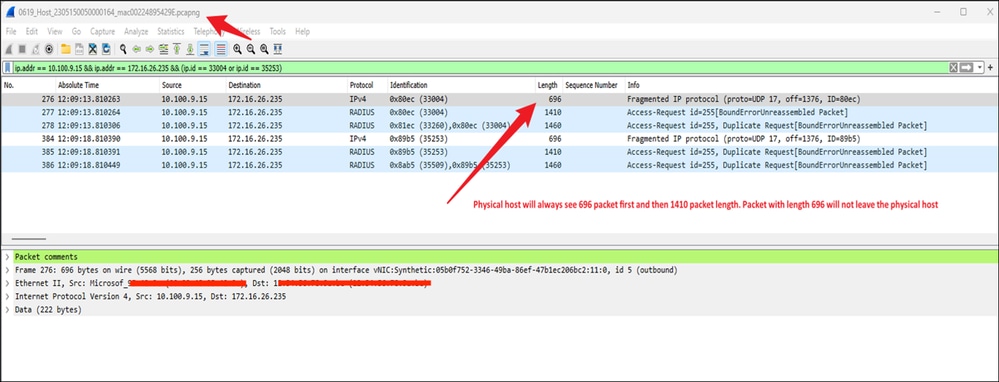This screenshot has width=999, height=382.
Task: Select packet 277 Access-Request row
Action: click(x=499, y=112)
